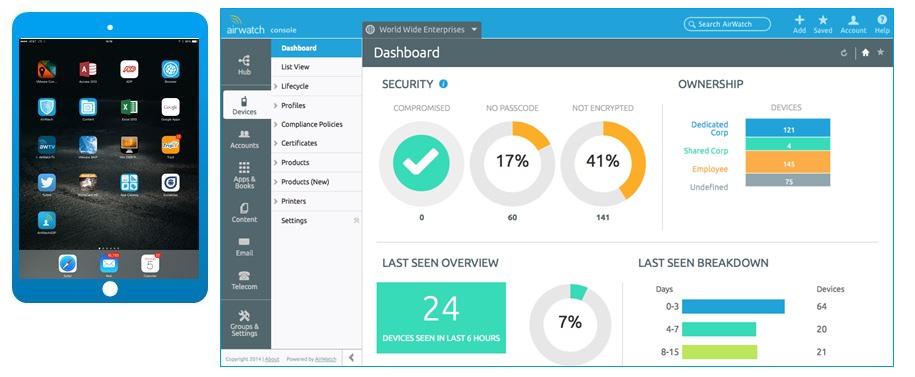
Task: Select the Dashboard menu item
Action: point(317,48)
